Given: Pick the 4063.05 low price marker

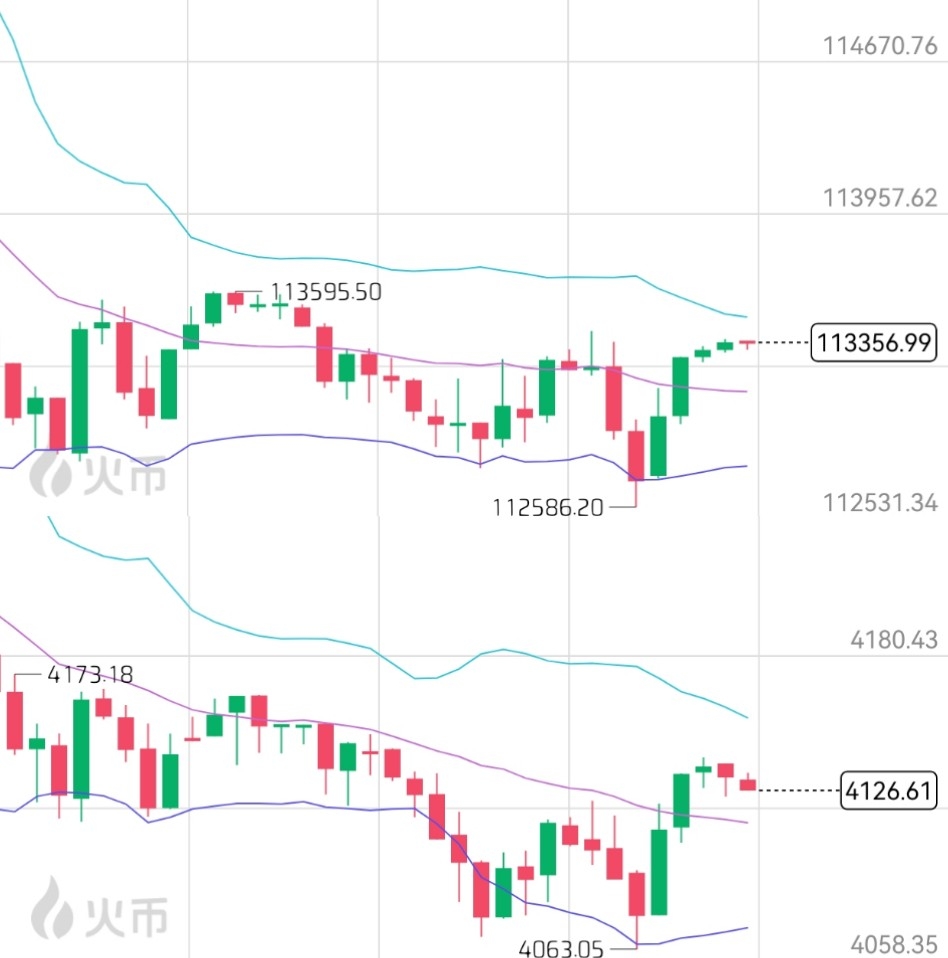Looking at the screenshot, I should [x=561, y=947].
